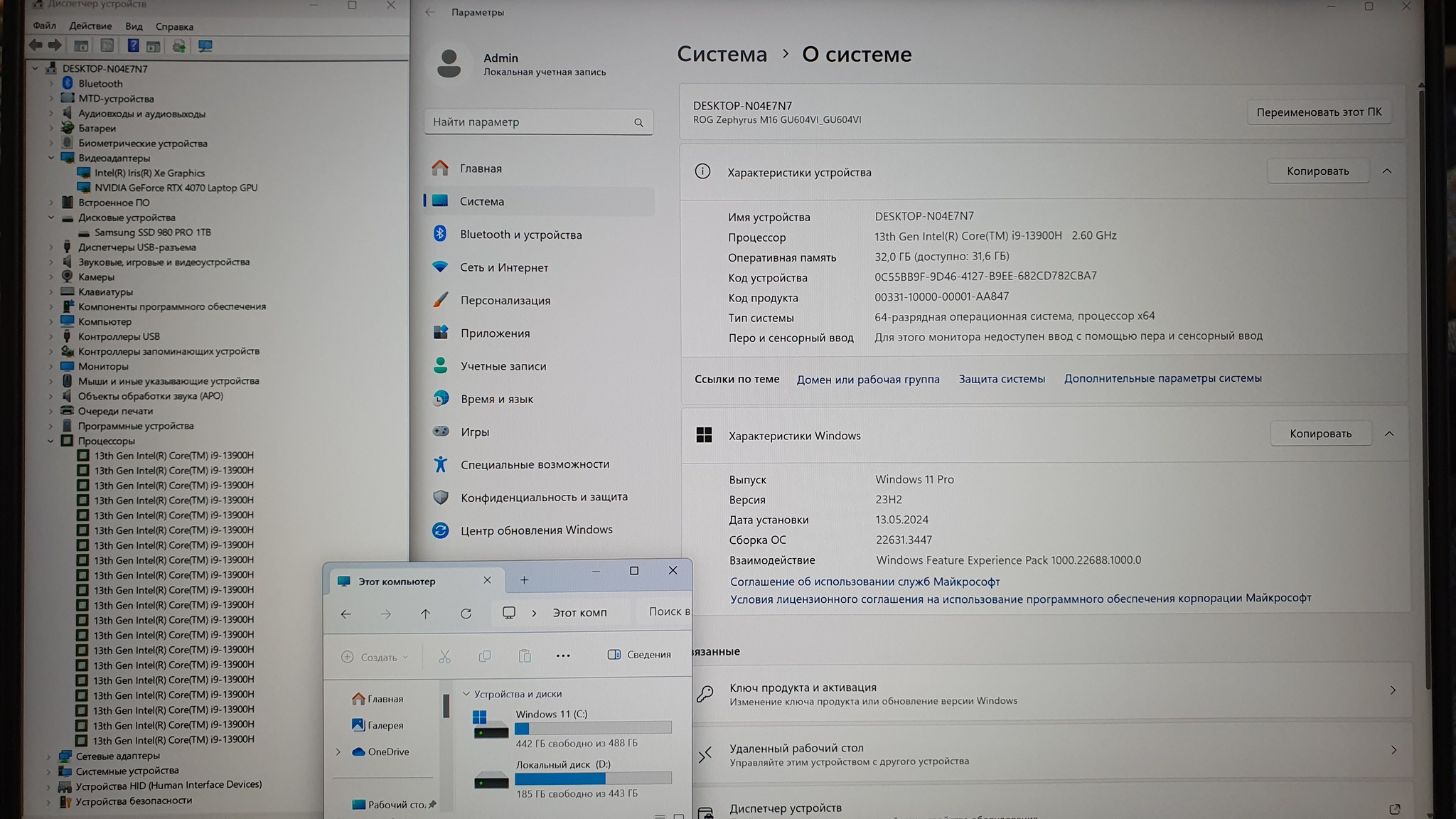
Task: Click Переименовать этот ПК button
Action: tap(1319, 112)
